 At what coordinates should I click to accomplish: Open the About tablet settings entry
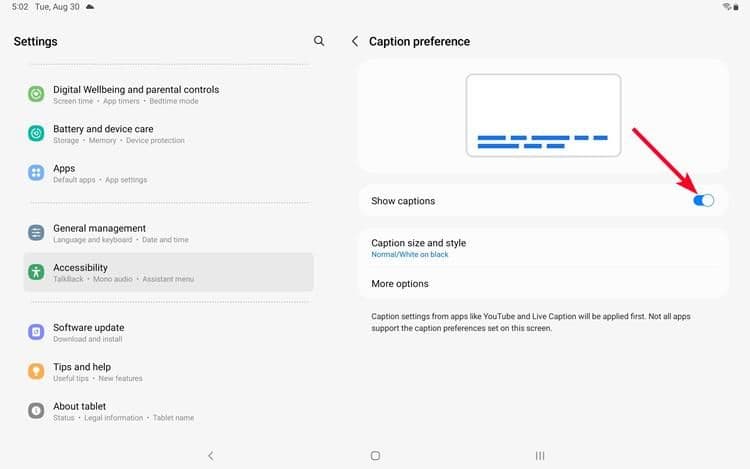[168, 411]
